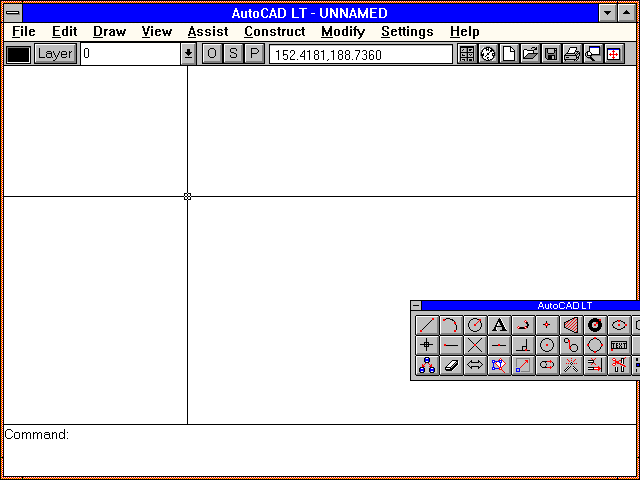Viewport: 640px width, 480px height.
Task: Select the Trim scissors tool
Action: 619,365
